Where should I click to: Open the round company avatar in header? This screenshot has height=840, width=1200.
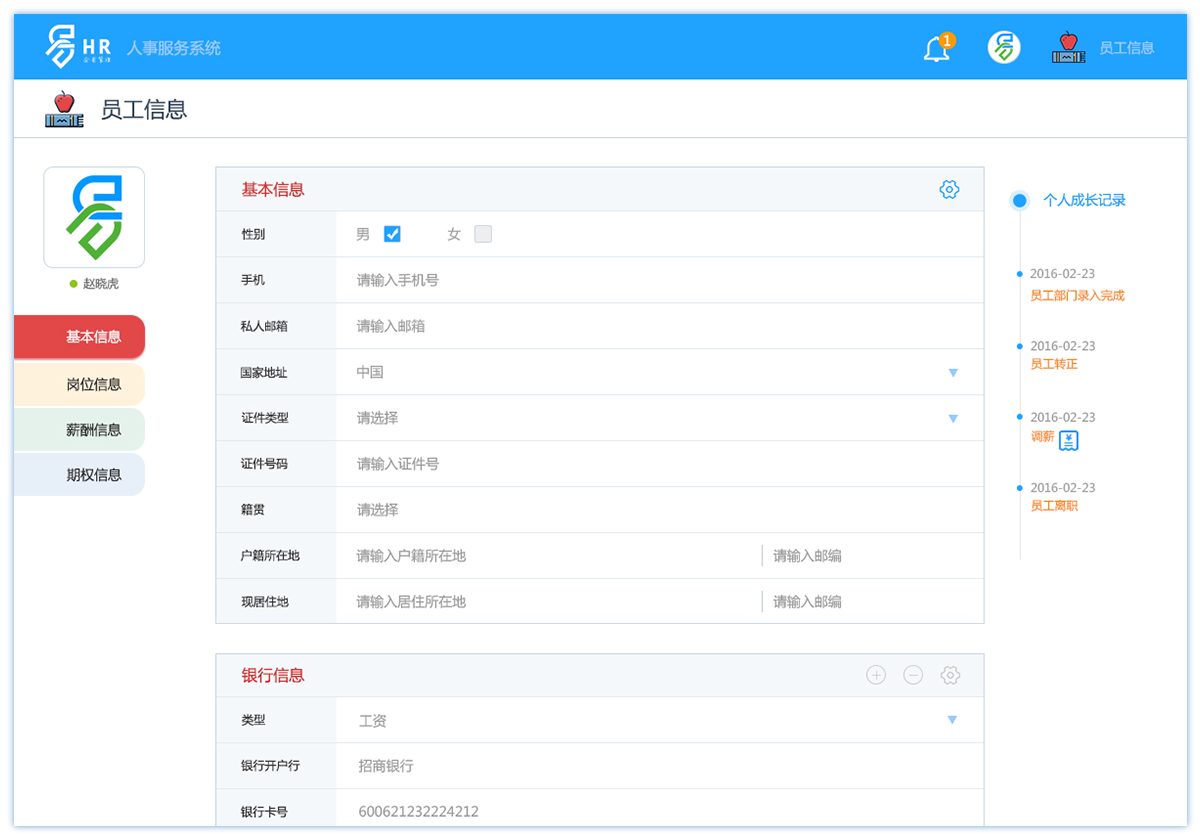point(1004,47)
